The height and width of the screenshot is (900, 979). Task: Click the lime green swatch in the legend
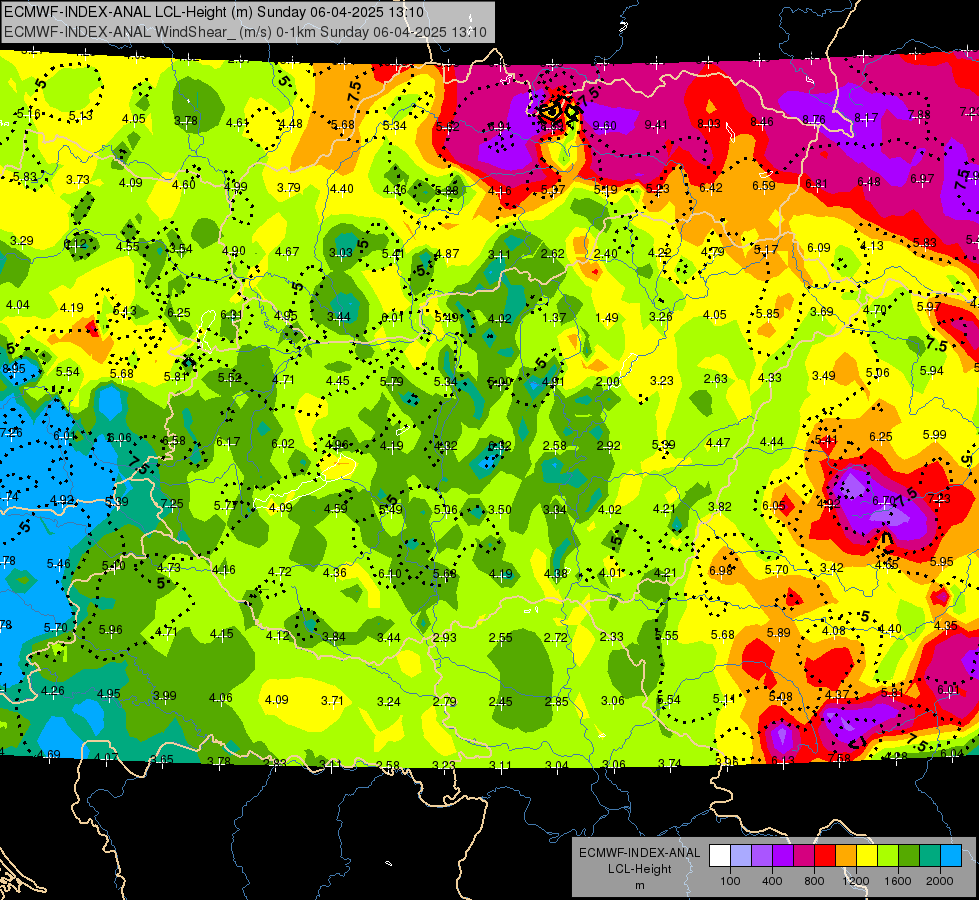point(888,856)
